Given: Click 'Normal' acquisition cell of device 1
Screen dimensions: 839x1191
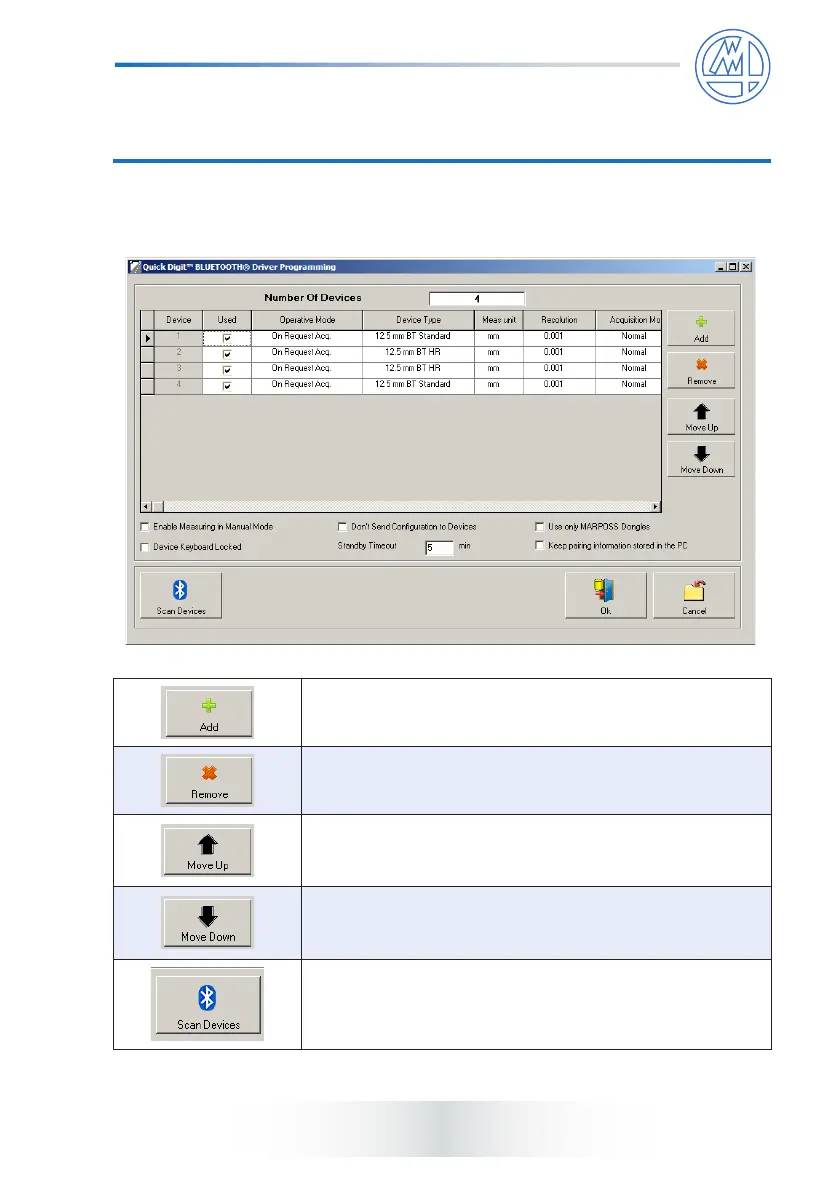Looking at the screenshot, I should coord(629,336).
